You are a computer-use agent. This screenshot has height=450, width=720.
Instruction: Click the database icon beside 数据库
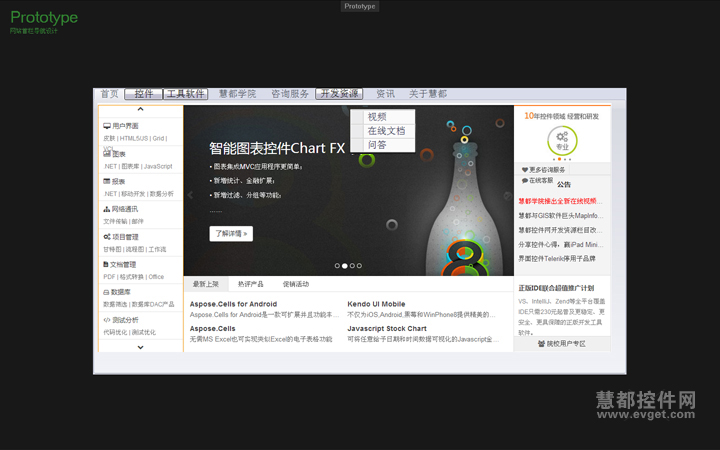[106, 292]
